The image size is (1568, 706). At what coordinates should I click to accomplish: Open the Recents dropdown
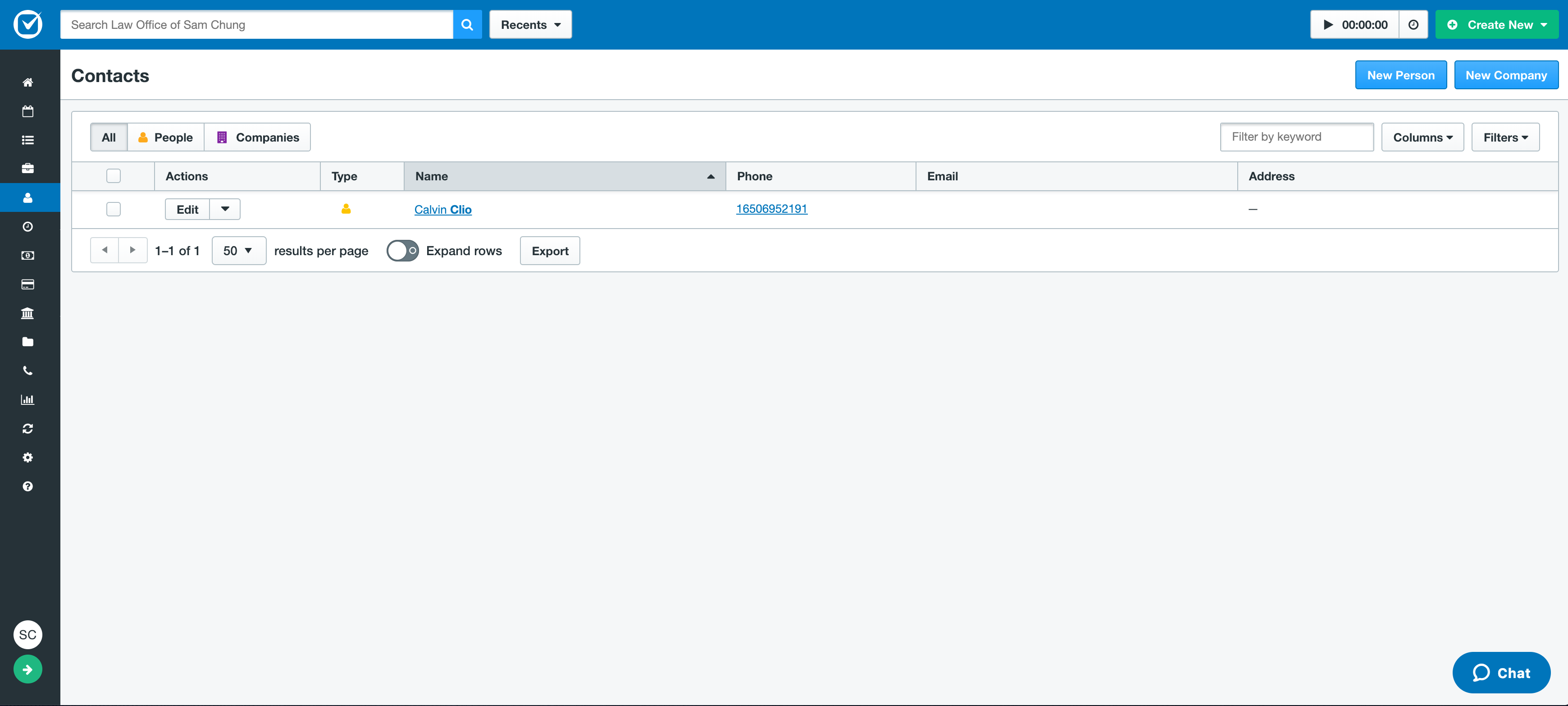(x=530, y=24)
